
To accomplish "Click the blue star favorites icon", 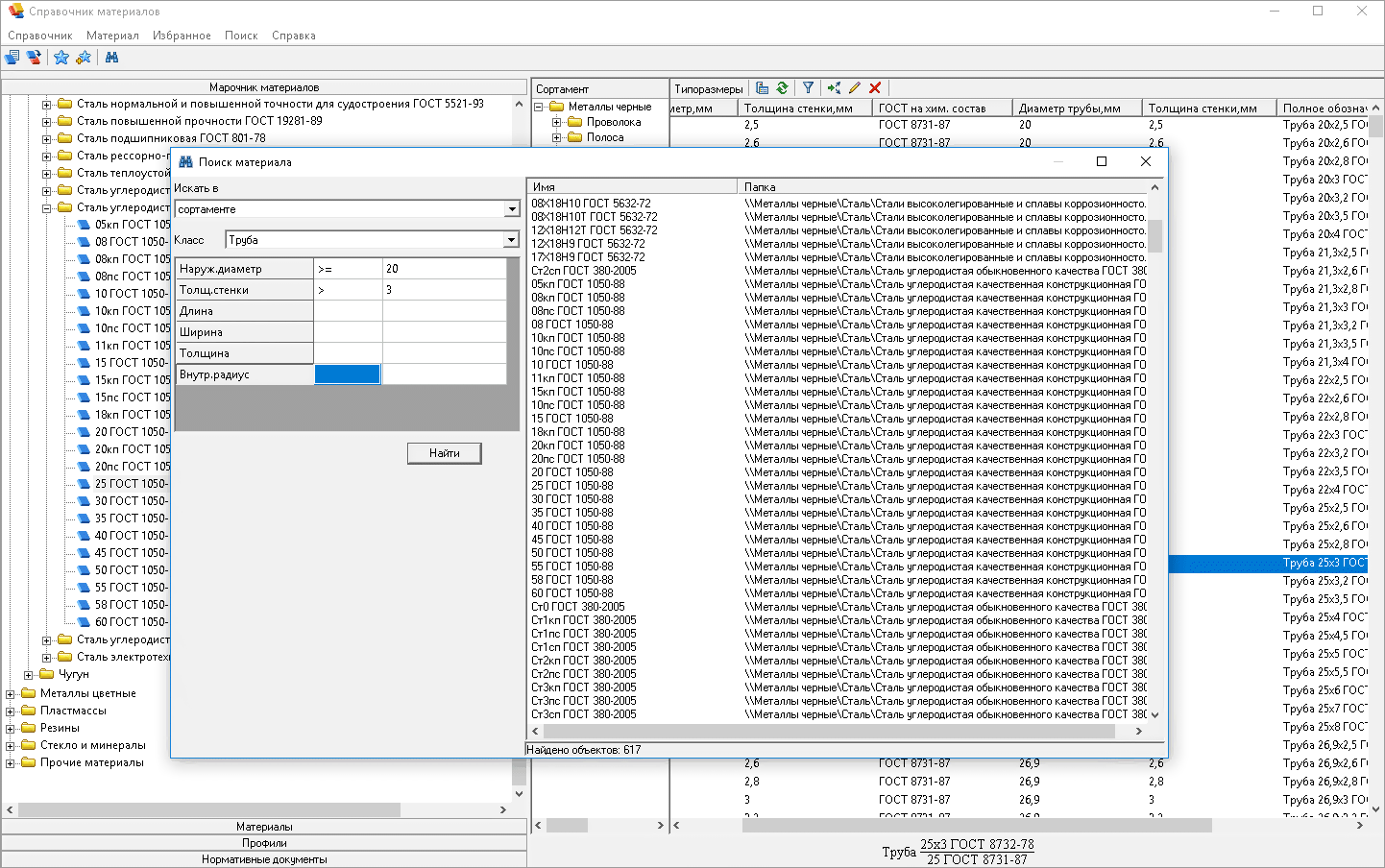I will [x=61, y=58].
